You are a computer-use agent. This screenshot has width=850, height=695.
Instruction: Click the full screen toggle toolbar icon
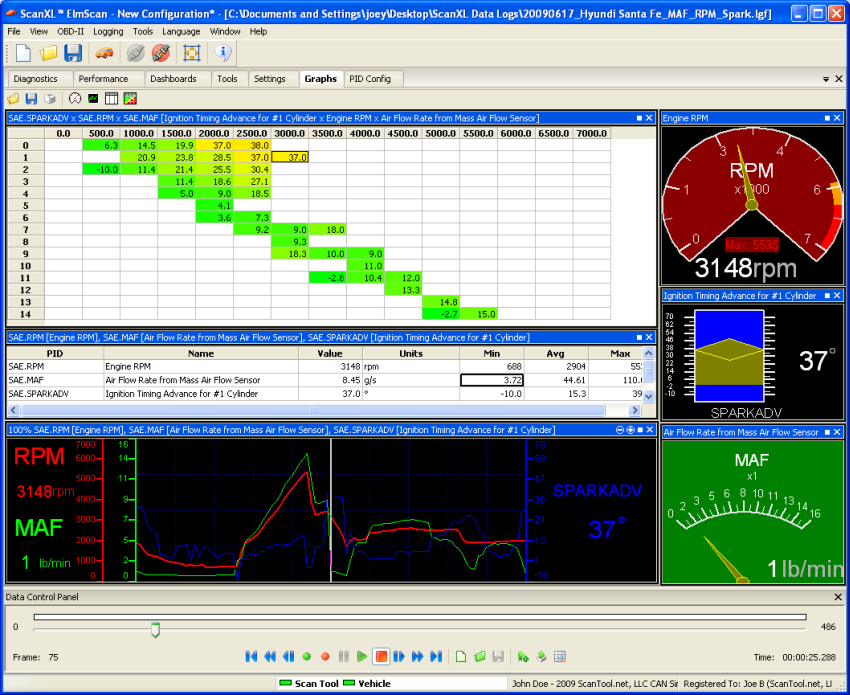coord(192,53)
